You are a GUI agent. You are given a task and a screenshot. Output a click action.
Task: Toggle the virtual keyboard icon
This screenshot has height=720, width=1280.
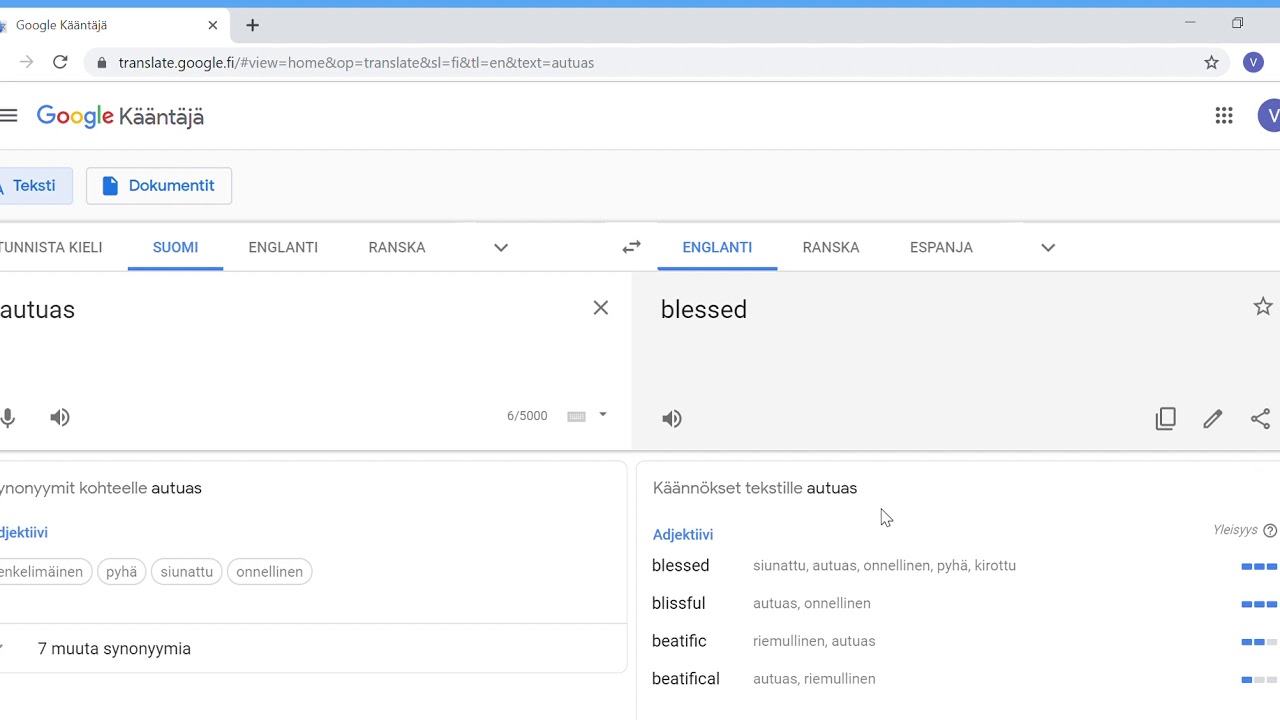coord(576,416)
